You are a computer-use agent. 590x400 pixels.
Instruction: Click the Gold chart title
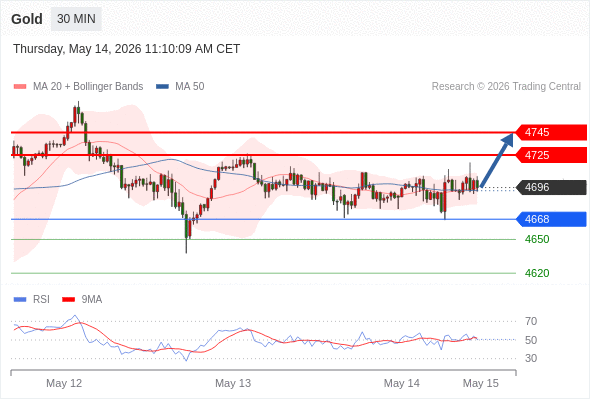coord(27,19)
